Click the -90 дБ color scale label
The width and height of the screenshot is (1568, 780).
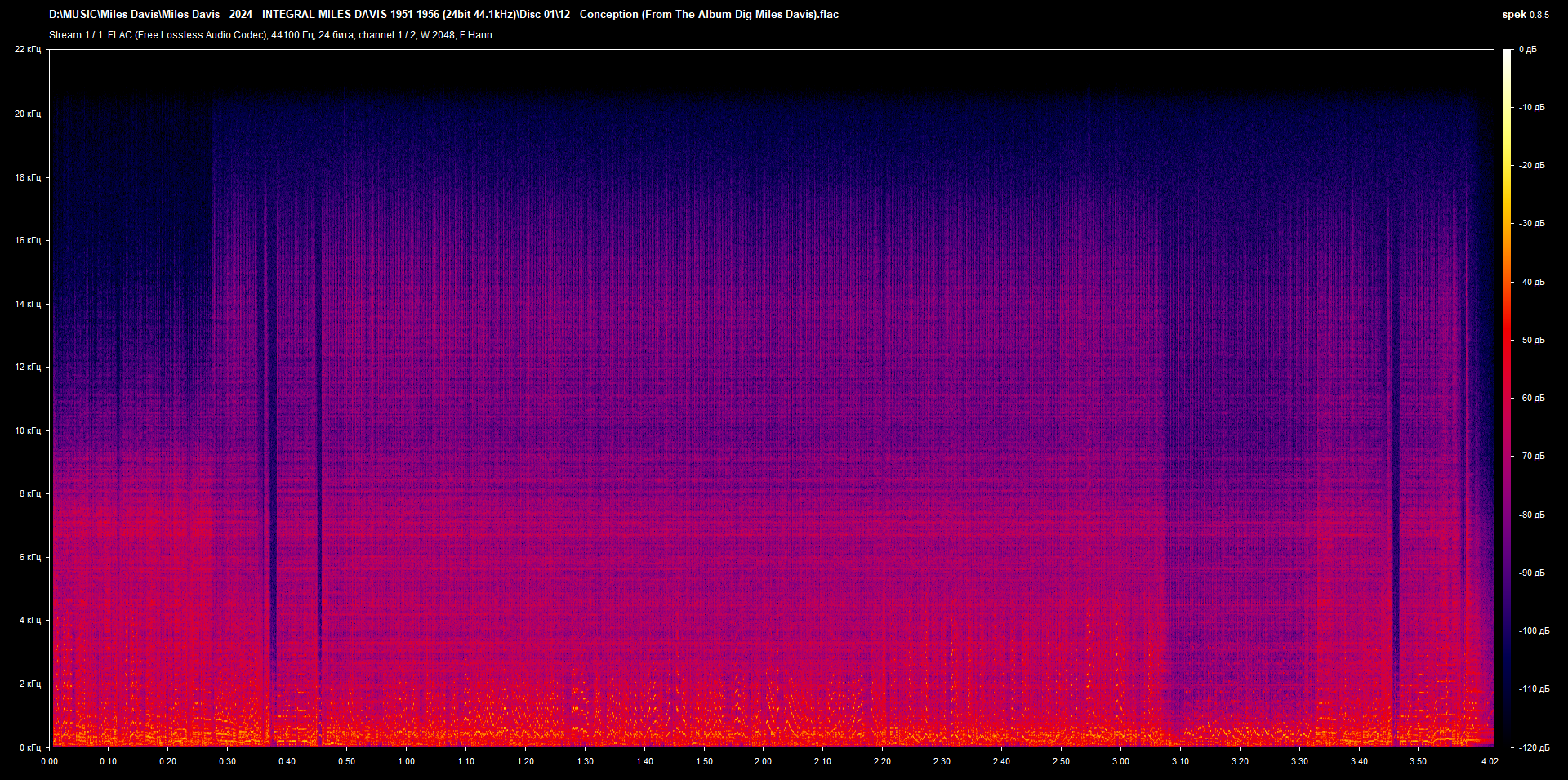[1531, 573]
